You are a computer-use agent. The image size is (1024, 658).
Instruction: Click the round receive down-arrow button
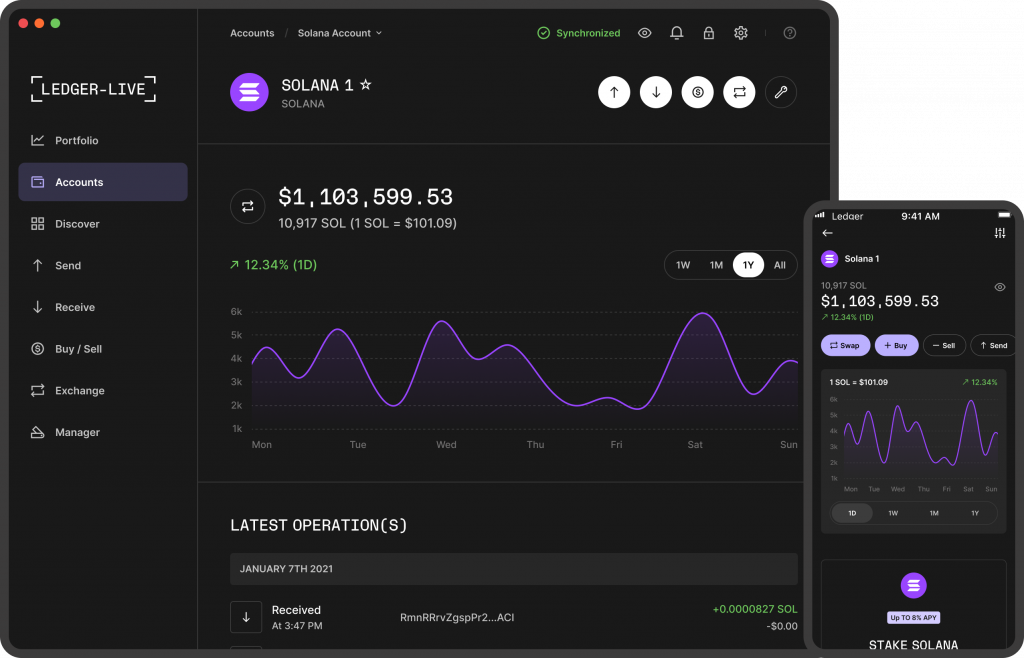[x=656, y=93]
